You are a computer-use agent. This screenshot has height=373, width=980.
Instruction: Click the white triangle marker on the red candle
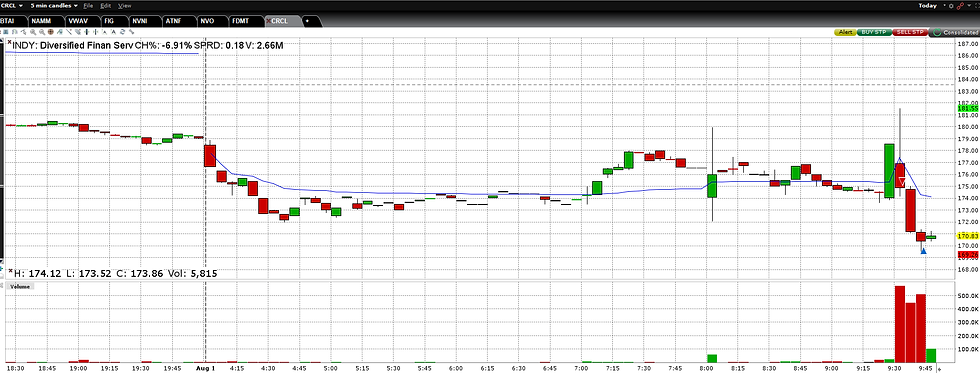[901, 181]
